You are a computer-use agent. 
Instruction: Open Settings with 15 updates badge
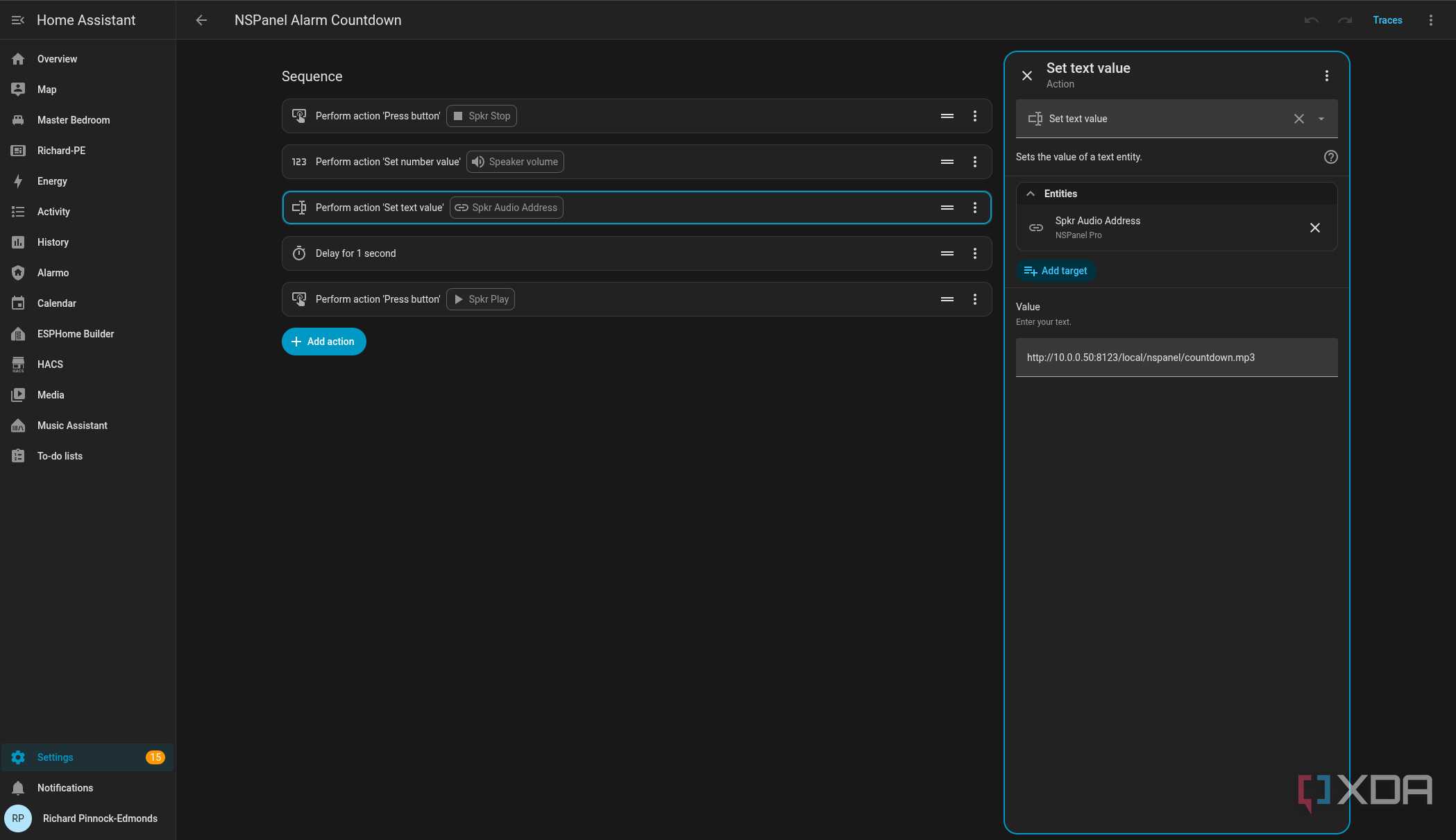click(87, 757)
